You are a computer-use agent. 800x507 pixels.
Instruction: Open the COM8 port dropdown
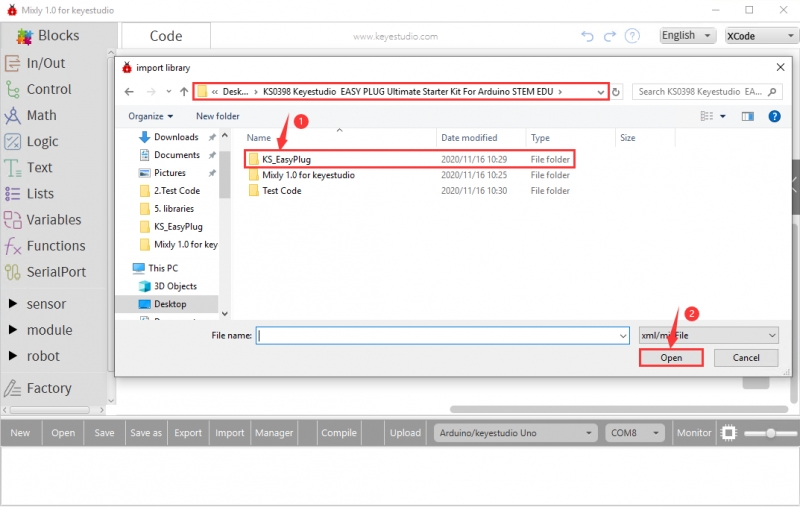tap(635, 433)
